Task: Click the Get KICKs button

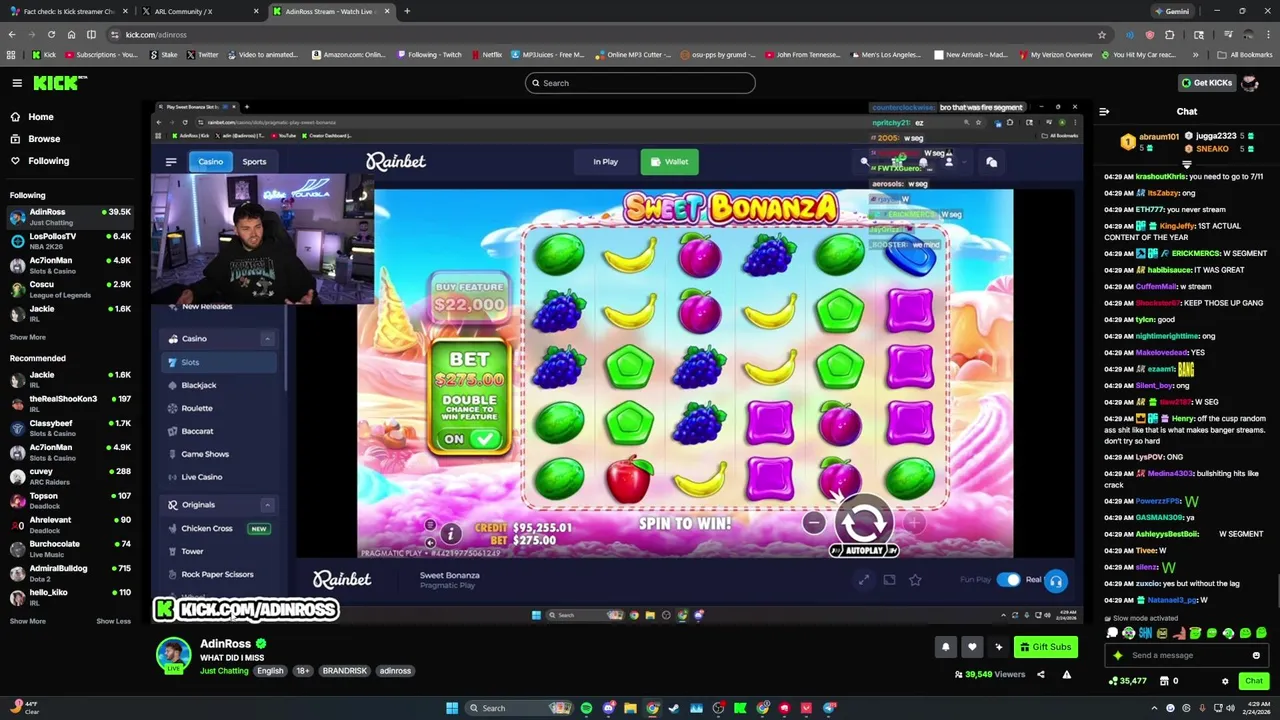Action: tap(1206, 83)
